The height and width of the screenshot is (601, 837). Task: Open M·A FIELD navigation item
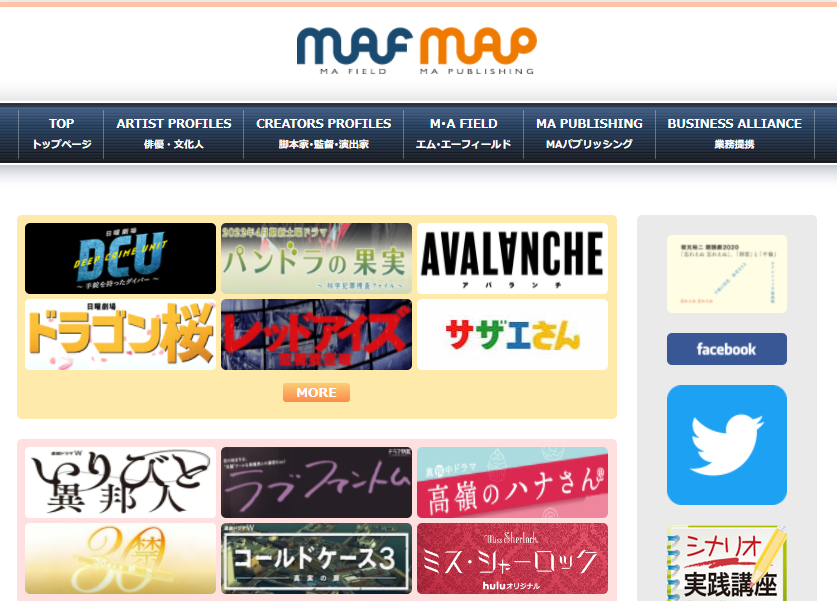463,133
